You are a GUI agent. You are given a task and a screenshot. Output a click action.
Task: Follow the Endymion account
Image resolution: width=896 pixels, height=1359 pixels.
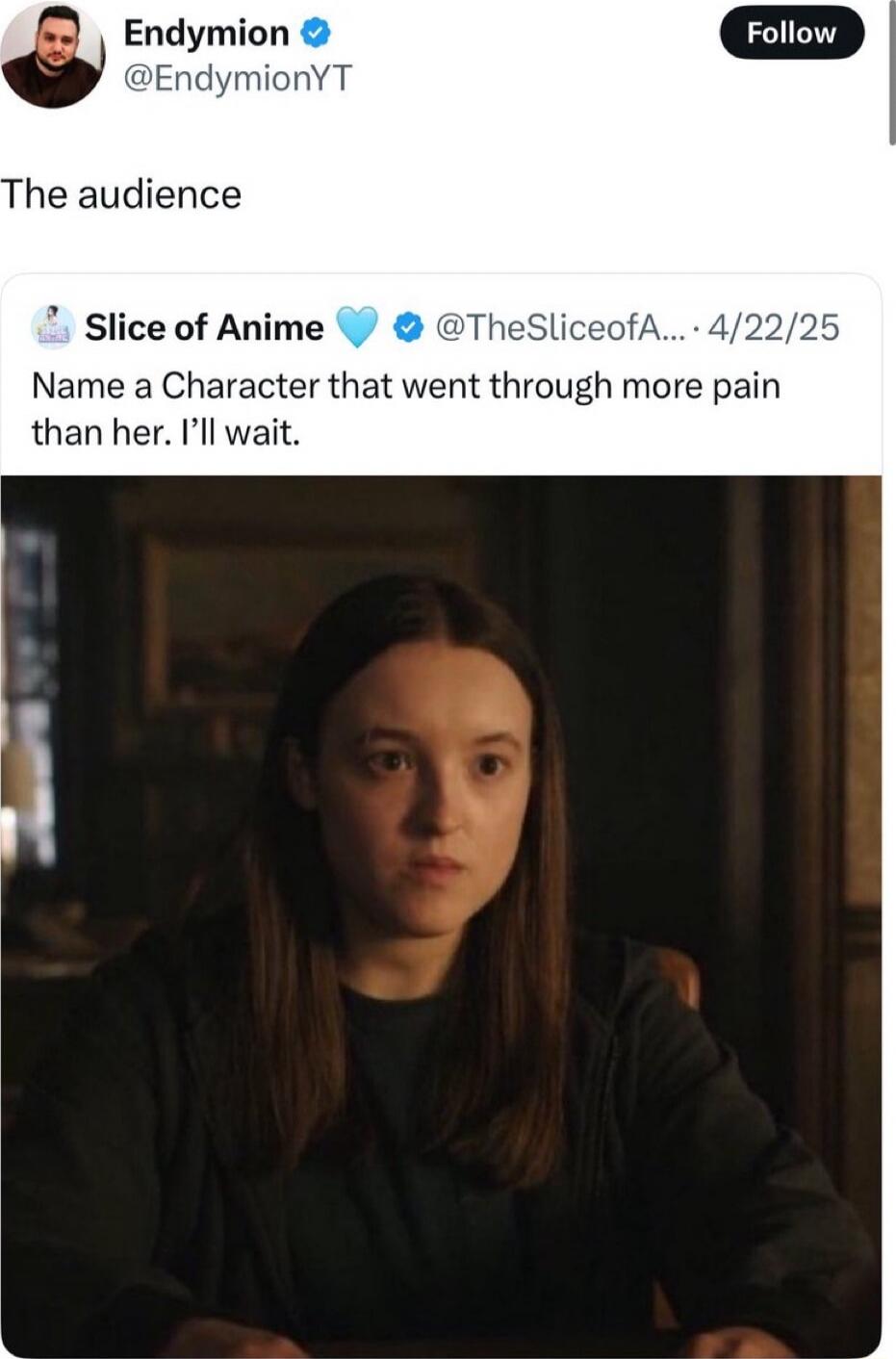[791, 33]
